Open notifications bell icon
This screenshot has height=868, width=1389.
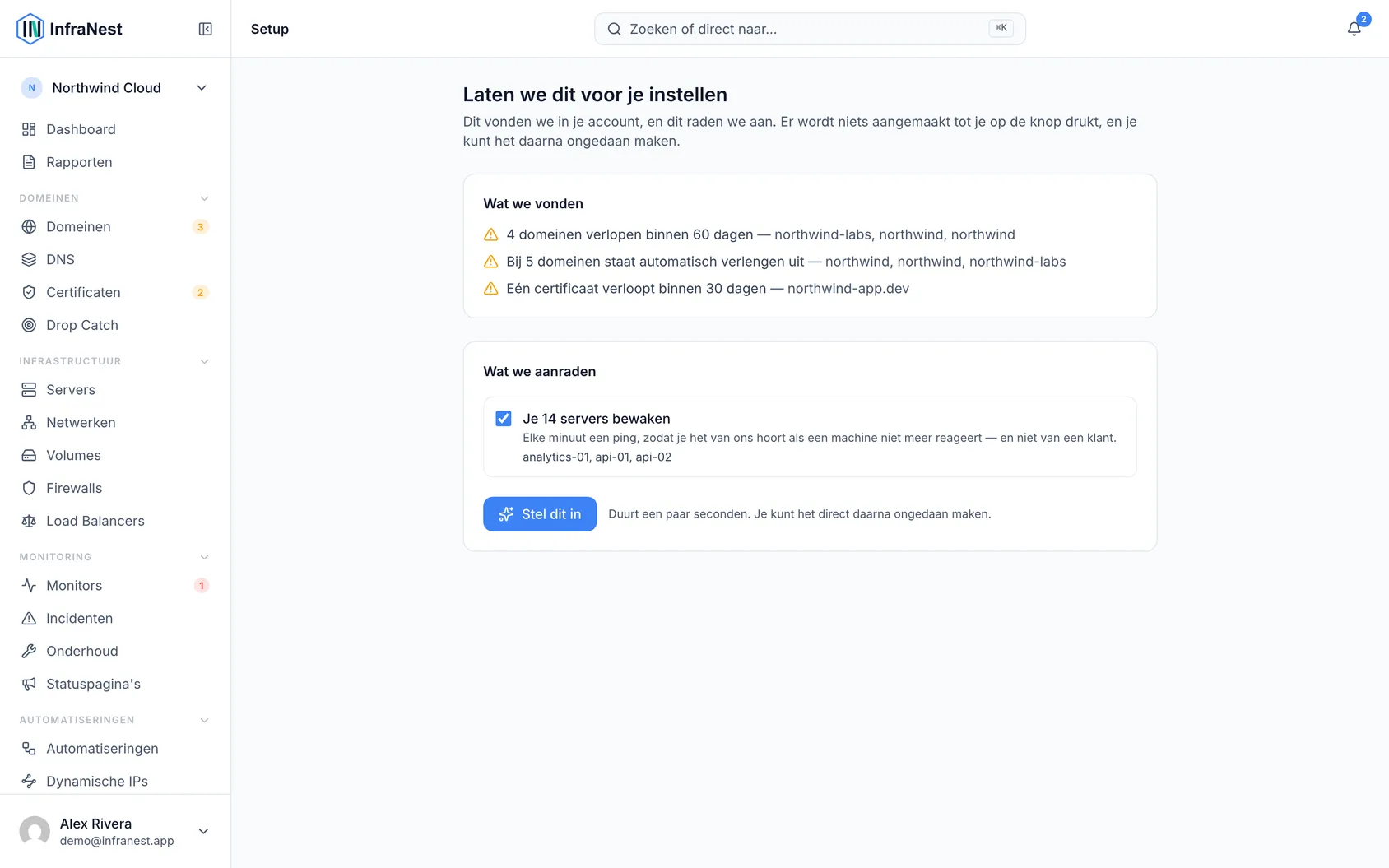coord(1354,29)
